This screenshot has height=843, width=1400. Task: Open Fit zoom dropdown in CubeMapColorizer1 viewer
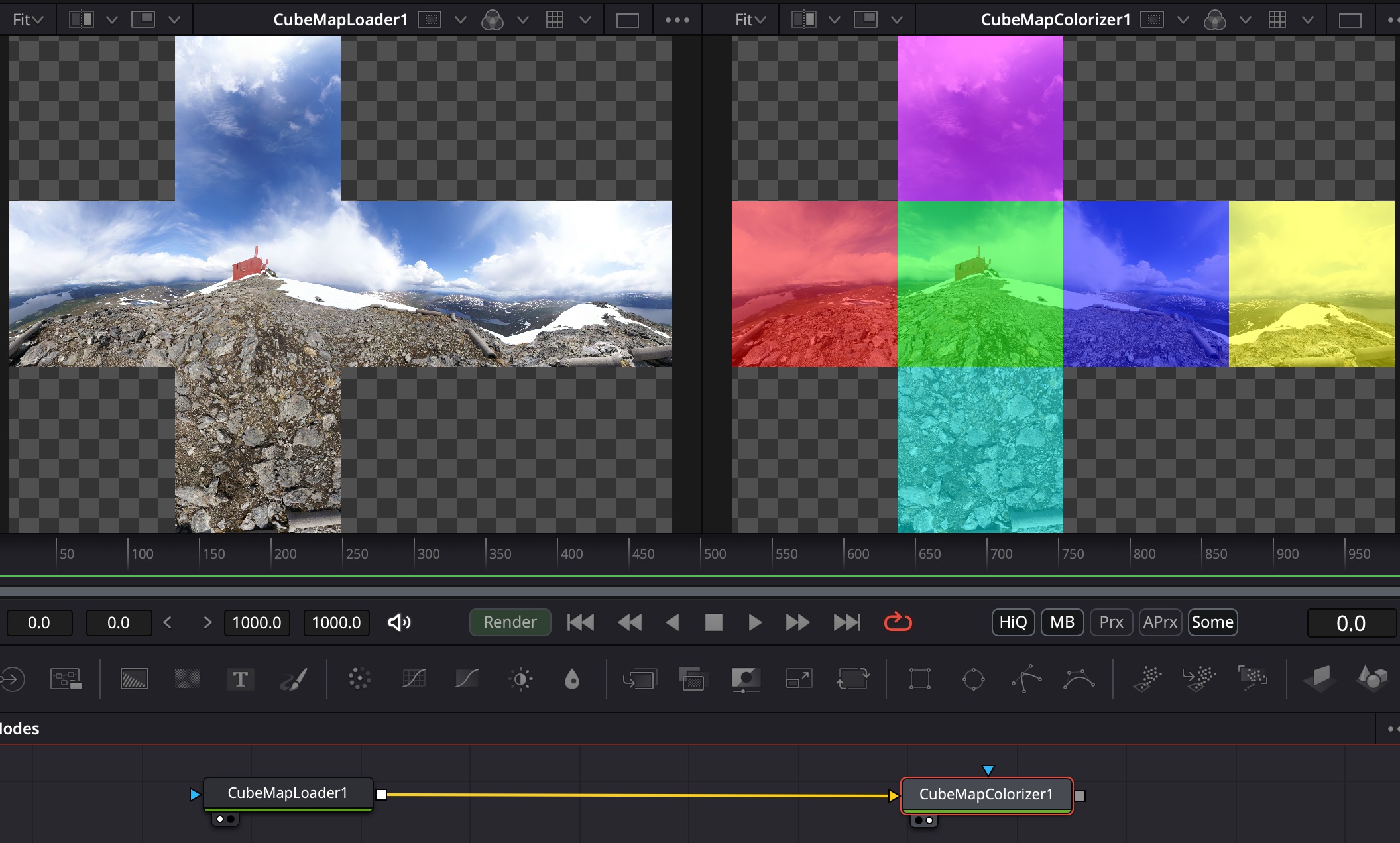(x=750, y=20)
